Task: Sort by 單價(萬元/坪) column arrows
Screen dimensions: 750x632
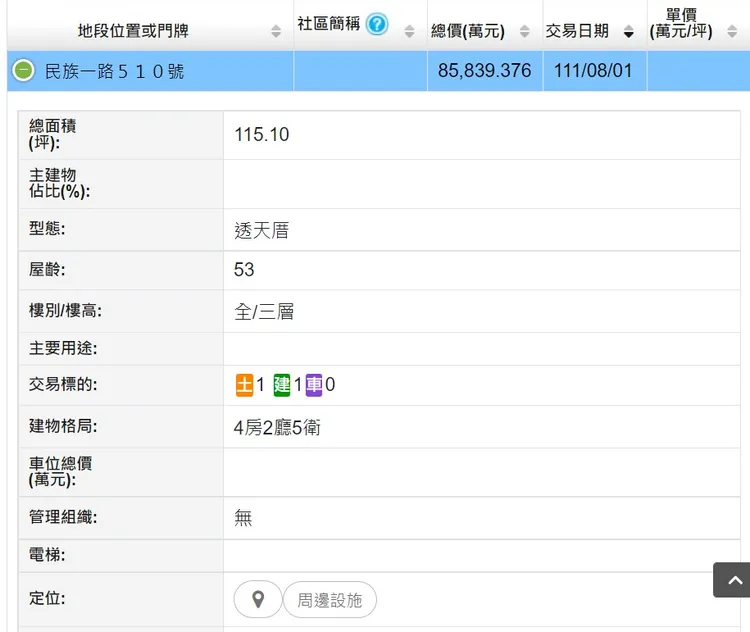Action: (x=732, y=32)
